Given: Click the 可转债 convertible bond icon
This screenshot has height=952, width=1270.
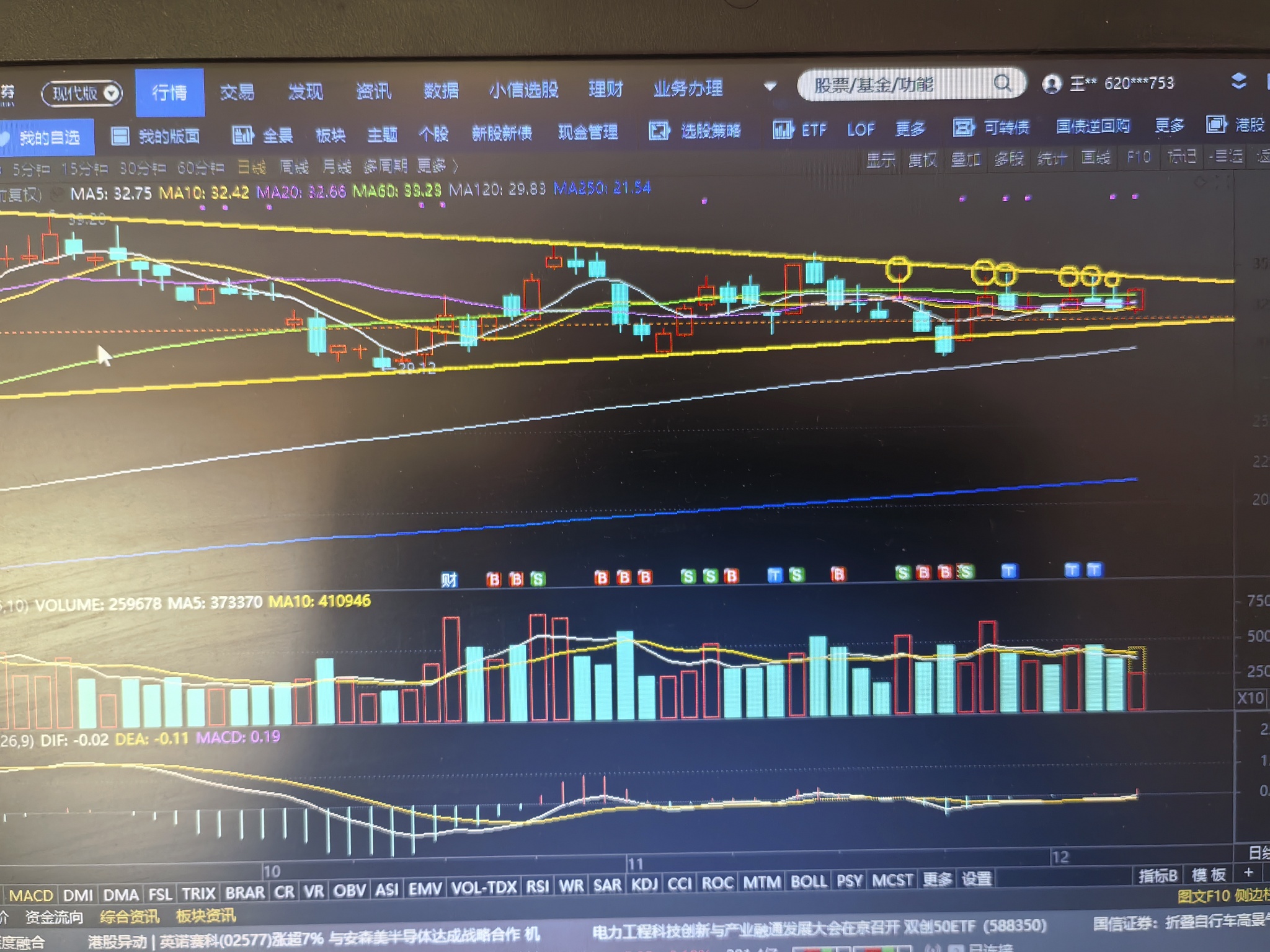Looking at the screenshot, I should click(x=962, y=127).
